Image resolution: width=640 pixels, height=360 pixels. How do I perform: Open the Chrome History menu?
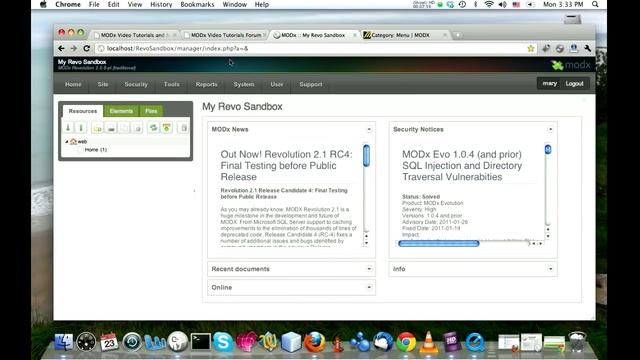click(161, 4)
